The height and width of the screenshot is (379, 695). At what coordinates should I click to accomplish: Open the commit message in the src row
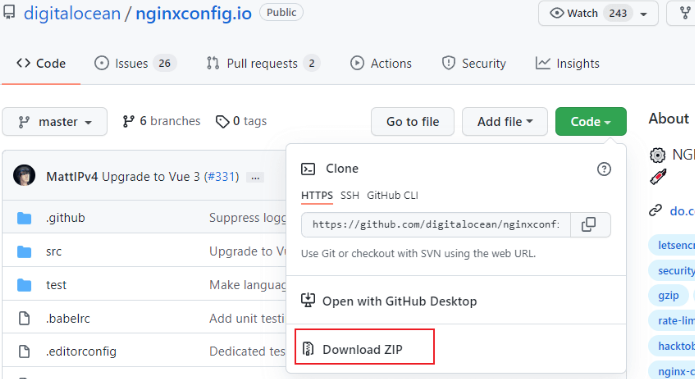coord(248,251)
